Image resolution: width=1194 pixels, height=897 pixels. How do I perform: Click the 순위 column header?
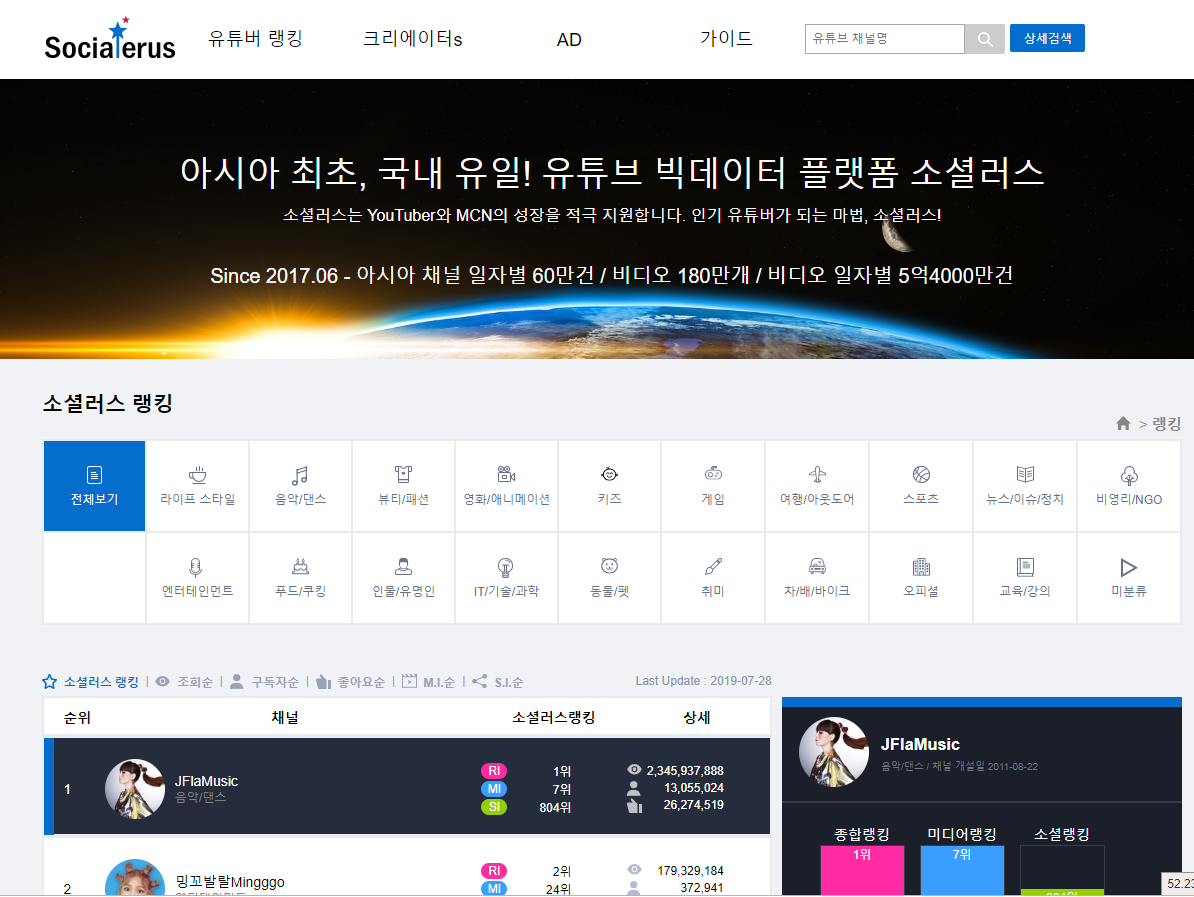(x=77, y=717)
